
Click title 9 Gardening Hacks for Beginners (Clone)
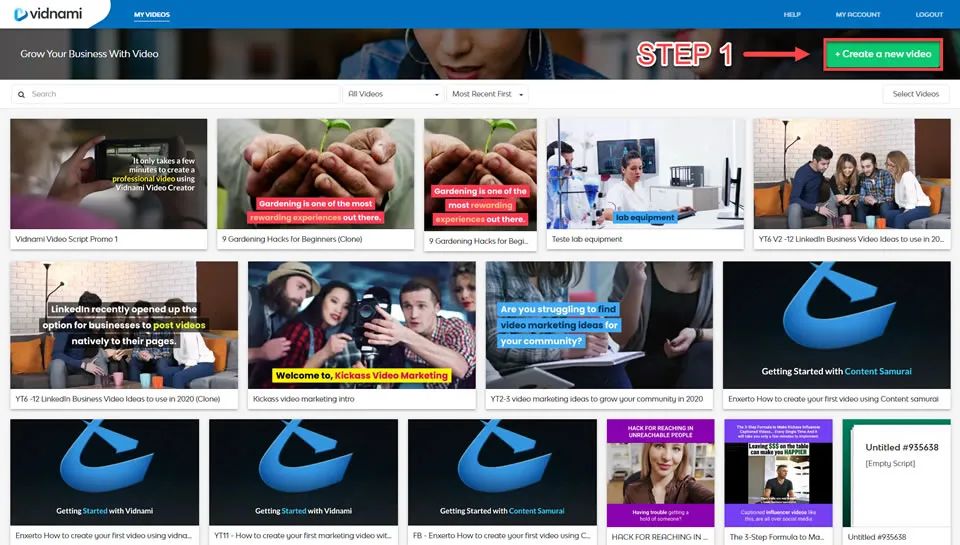pos(292,239)
